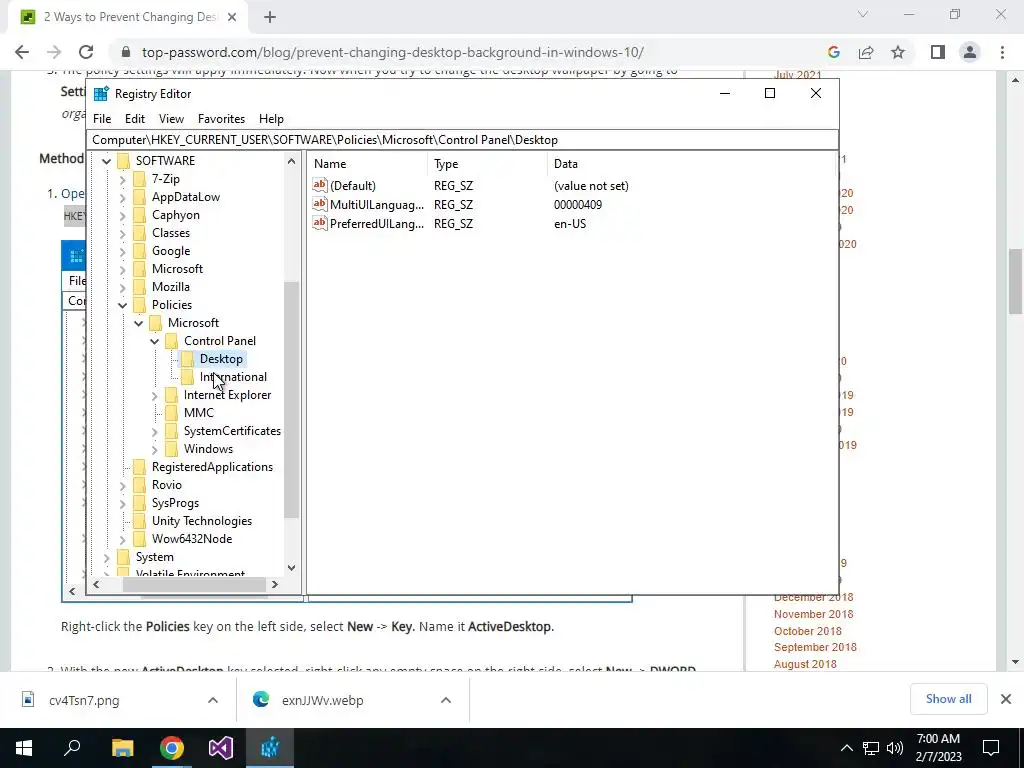Share this page icon in Chrome
This screenshot has width=1024, height=768.
[x=866, y=52]
